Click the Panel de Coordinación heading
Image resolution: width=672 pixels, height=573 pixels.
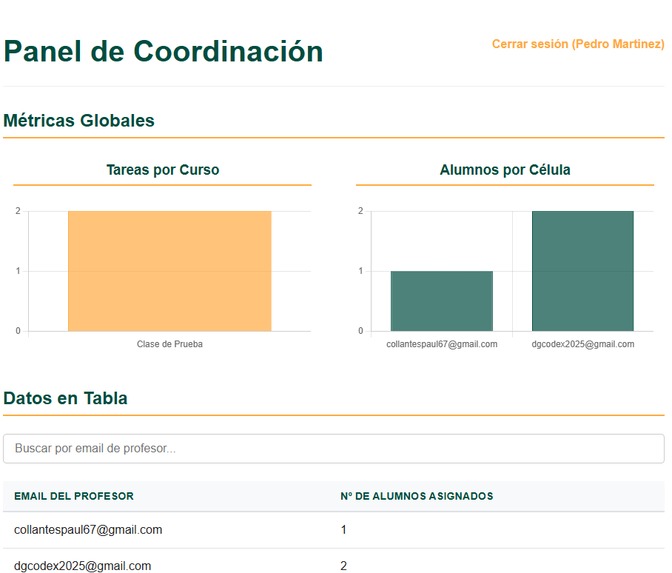coord(163,51)
